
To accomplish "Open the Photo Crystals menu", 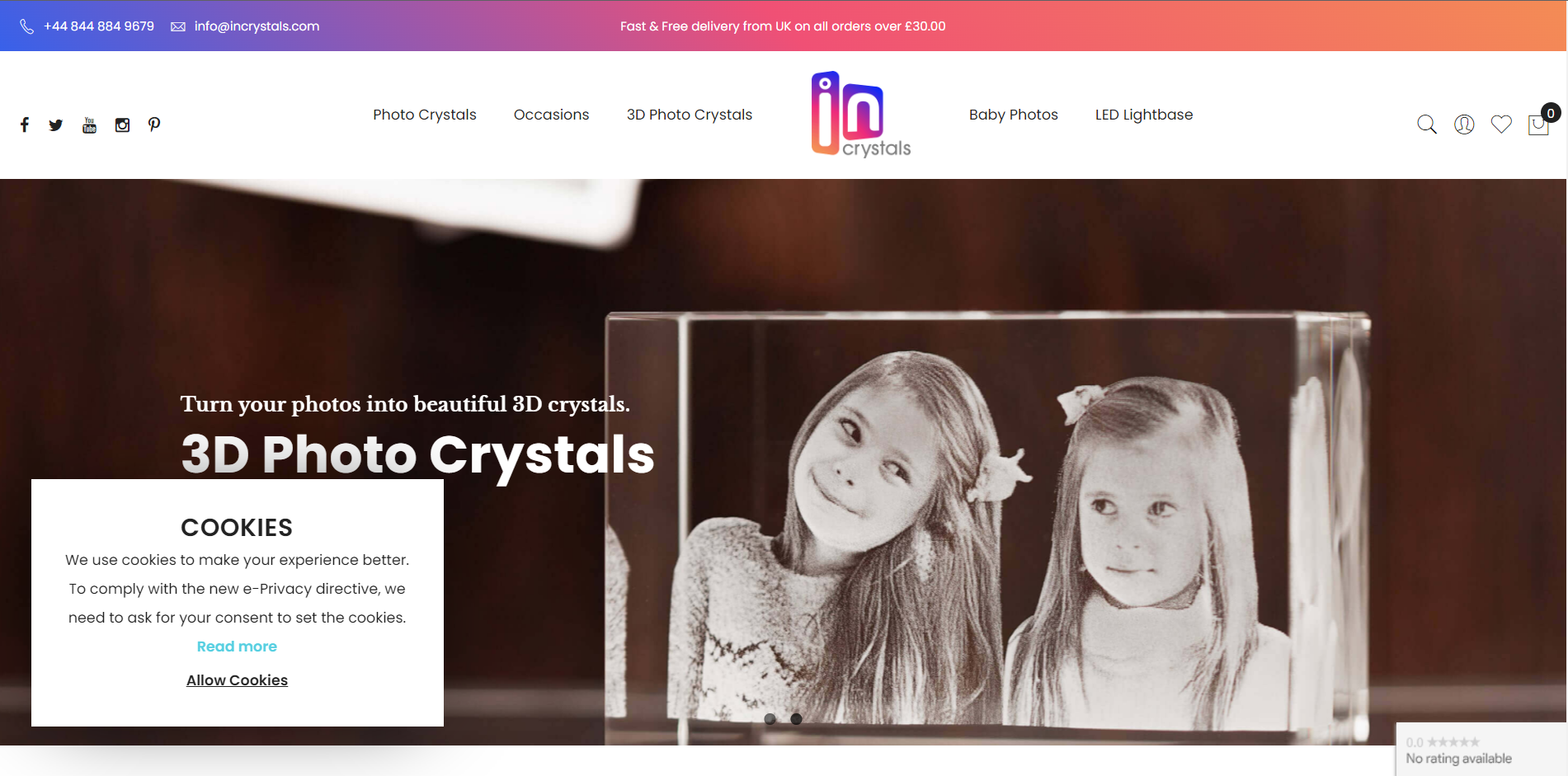I will point(425,115).
